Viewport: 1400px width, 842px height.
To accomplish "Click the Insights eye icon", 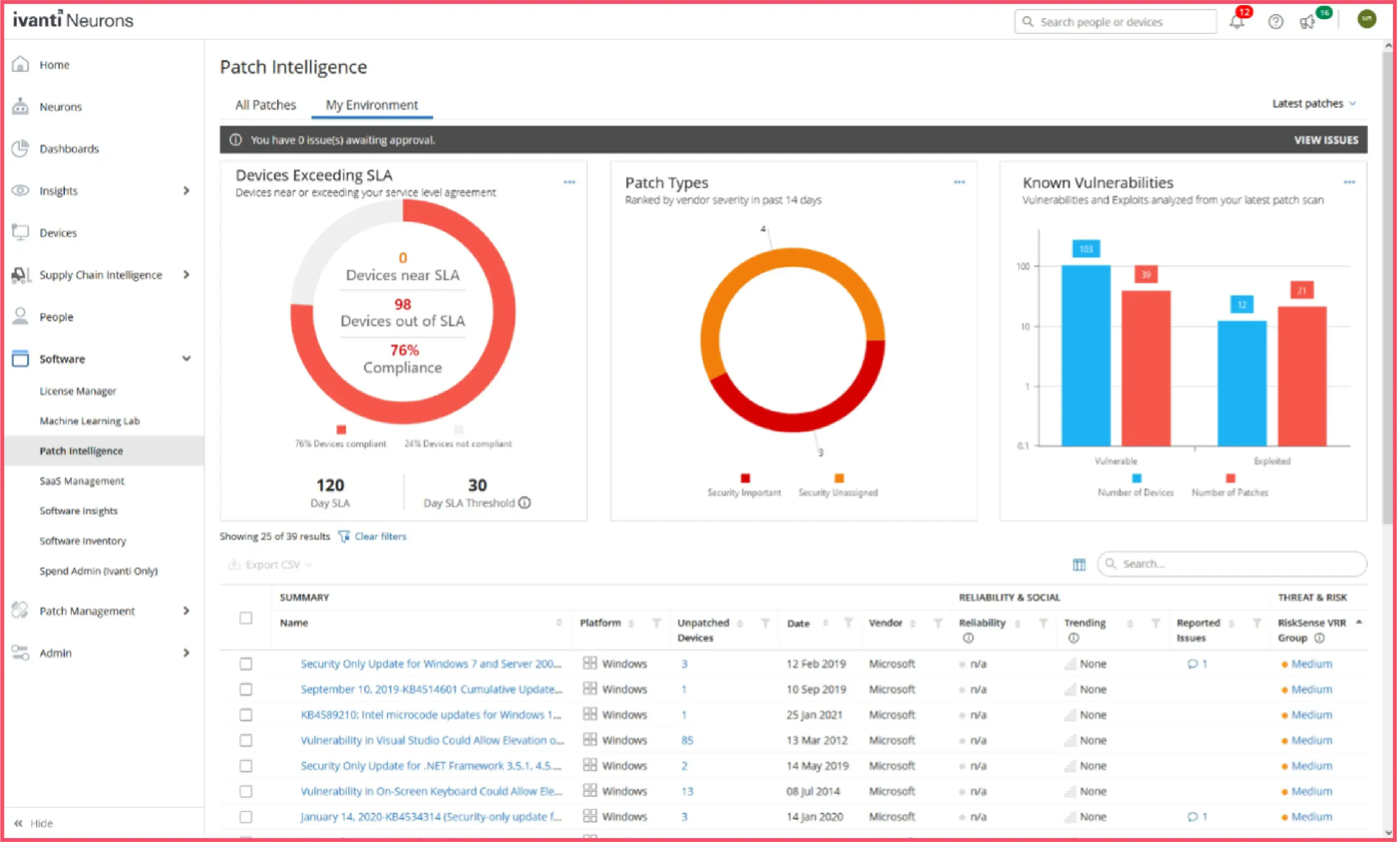I will point(21,190).
